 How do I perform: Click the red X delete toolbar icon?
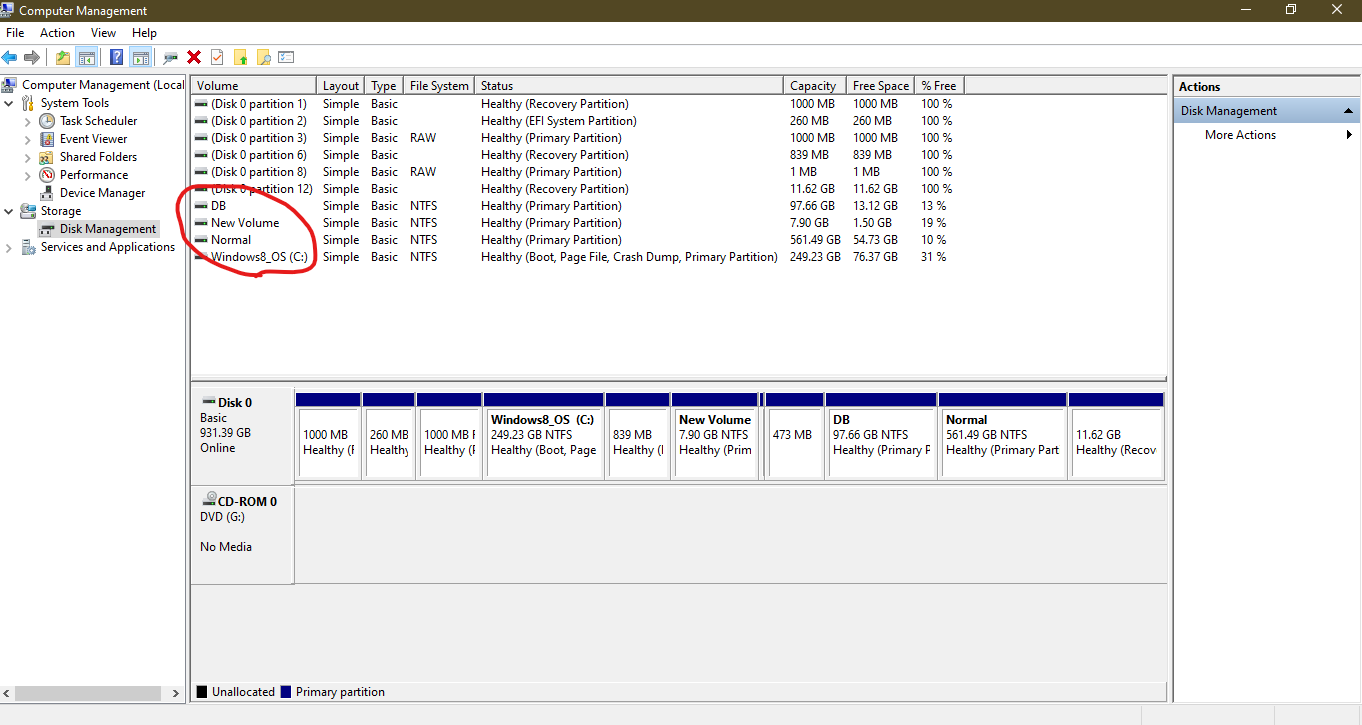click(x=194, y=58)
